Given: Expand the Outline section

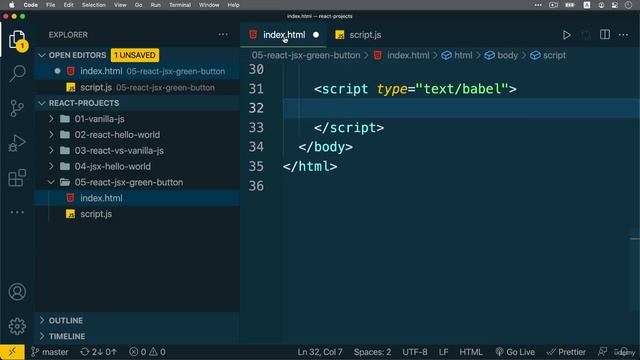Looking at the screenshot, I should pos(137,320).
